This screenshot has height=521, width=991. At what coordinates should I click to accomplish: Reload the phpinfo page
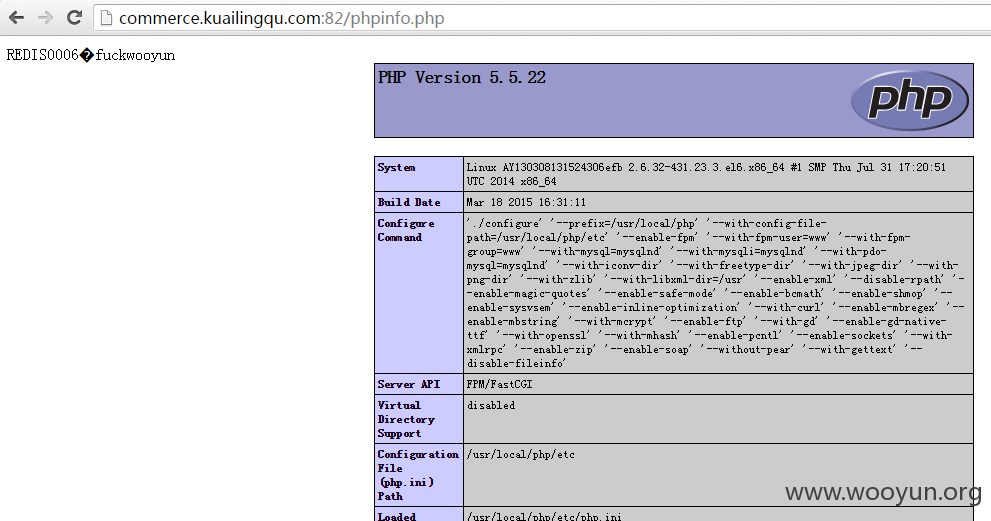[75, 17]
